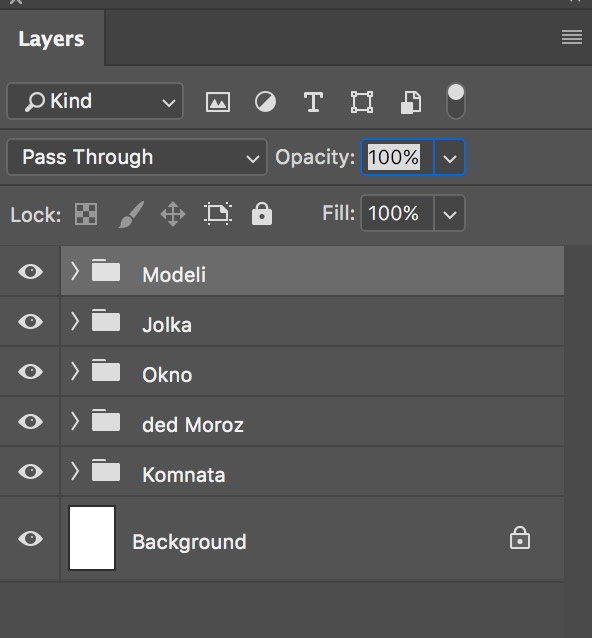Lock position move-arrows icon

click(x=173, y=214)
